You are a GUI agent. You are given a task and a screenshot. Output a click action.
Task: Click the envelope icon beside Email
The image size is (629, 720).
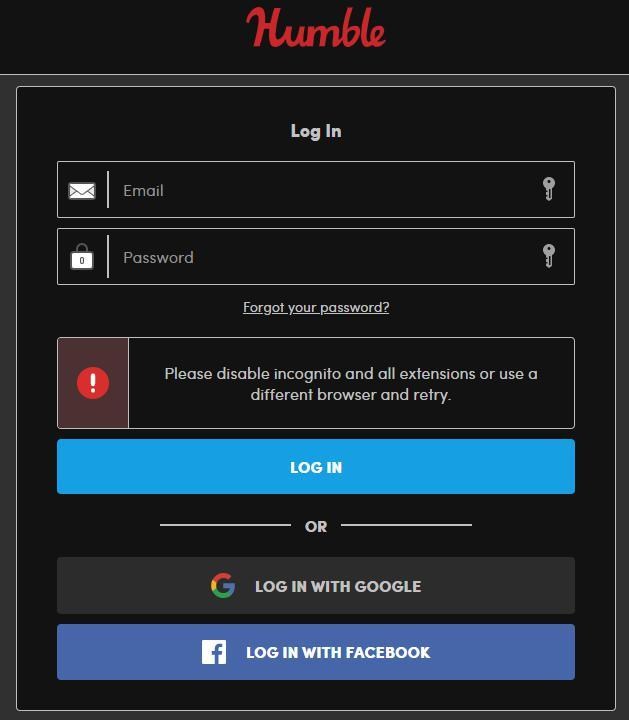tap(82, 191)
